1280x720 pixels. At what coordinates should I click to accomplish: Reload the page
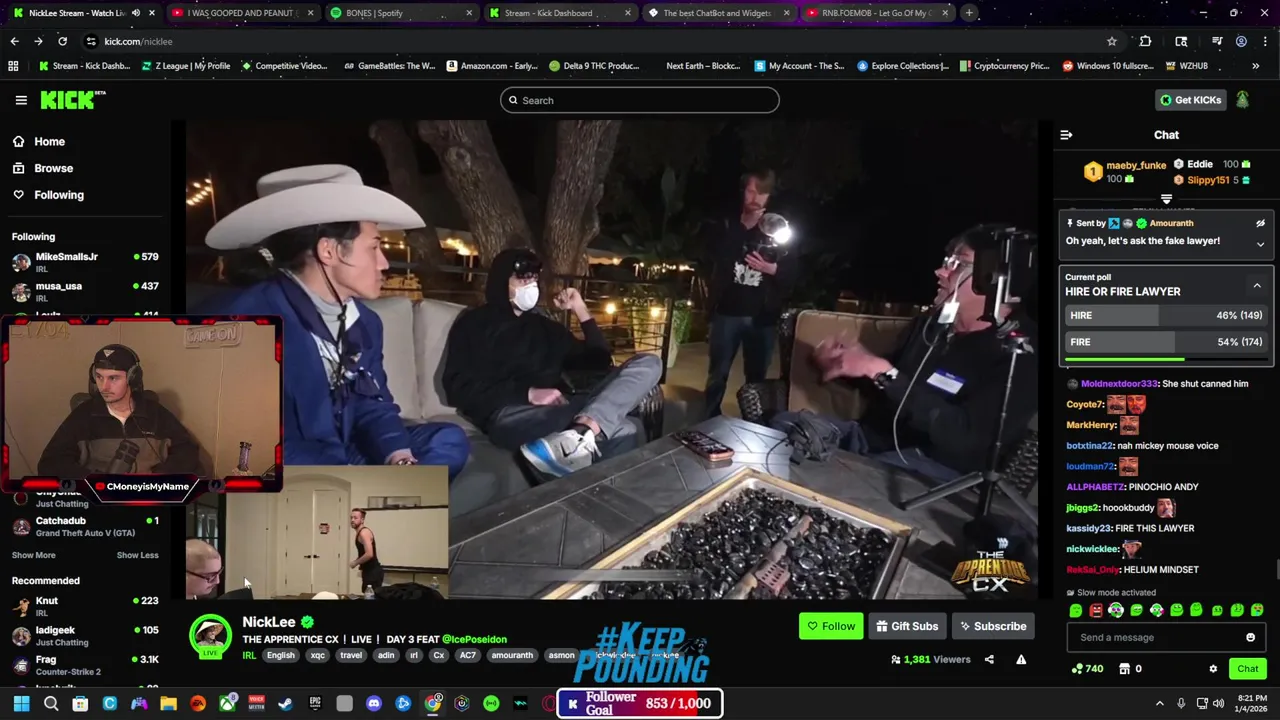click(62, 41)
